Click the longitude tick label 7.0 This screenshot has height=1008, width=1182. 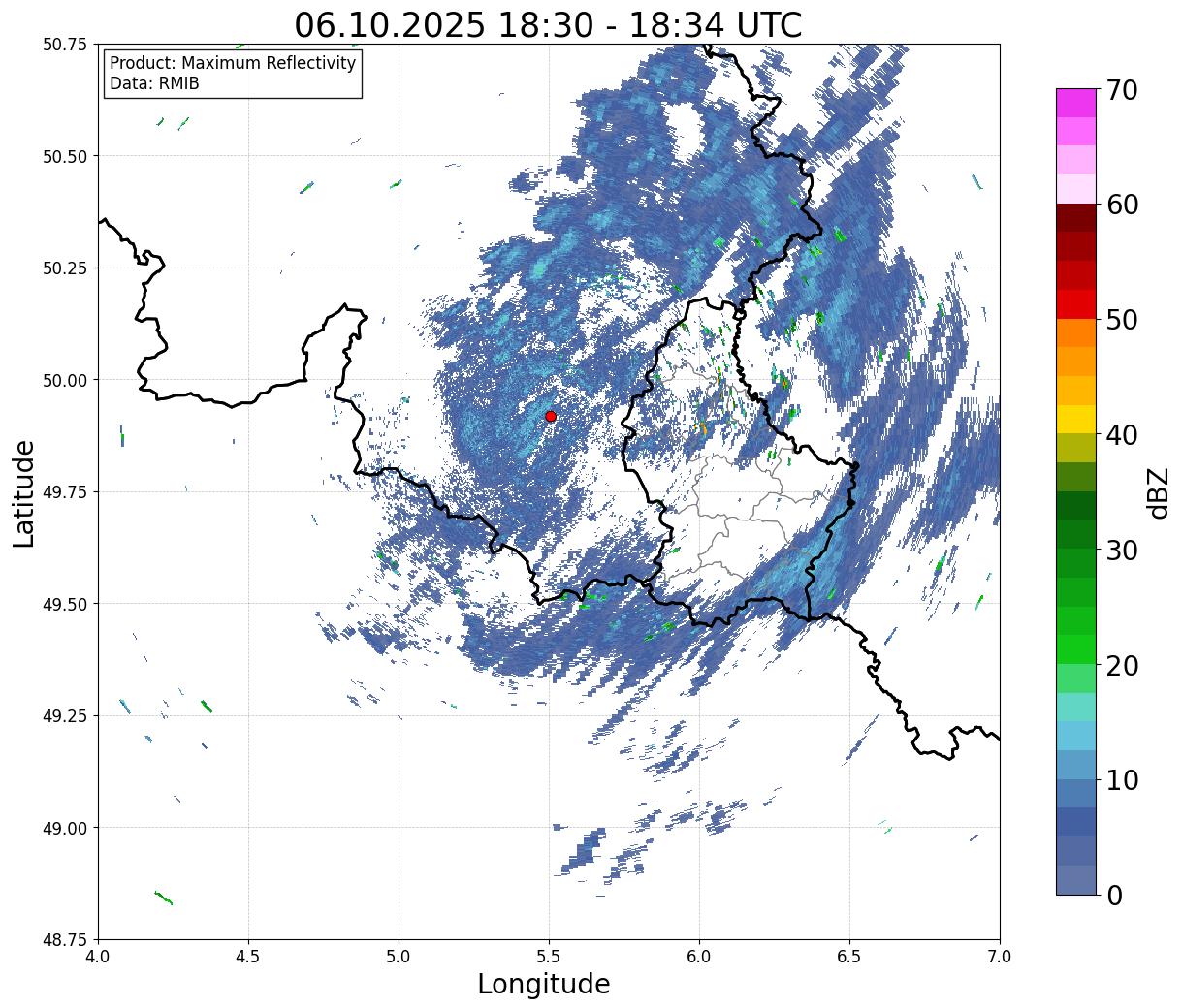click(1000, 957)
